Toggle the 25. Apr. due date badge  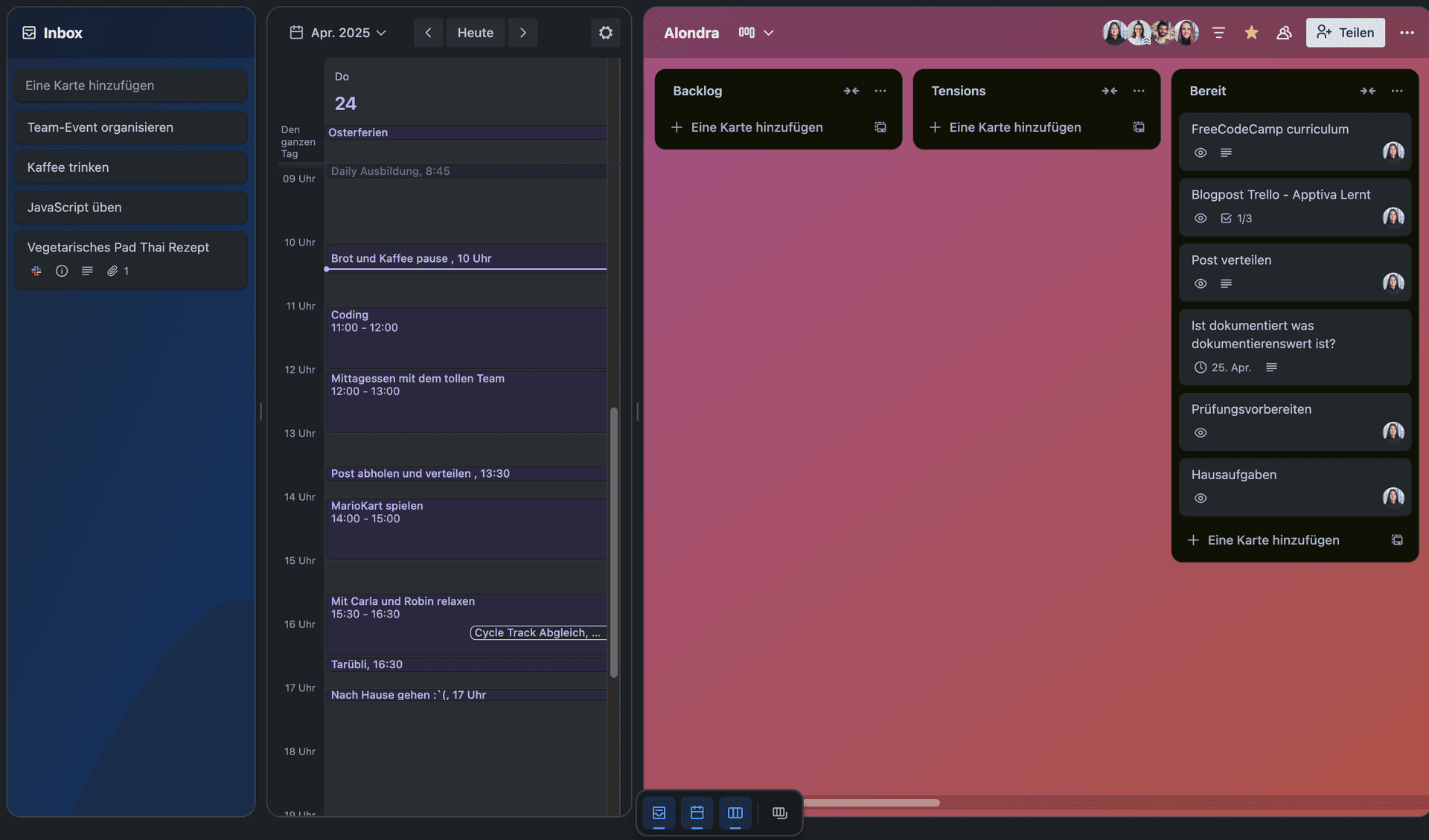[1222, 368]
